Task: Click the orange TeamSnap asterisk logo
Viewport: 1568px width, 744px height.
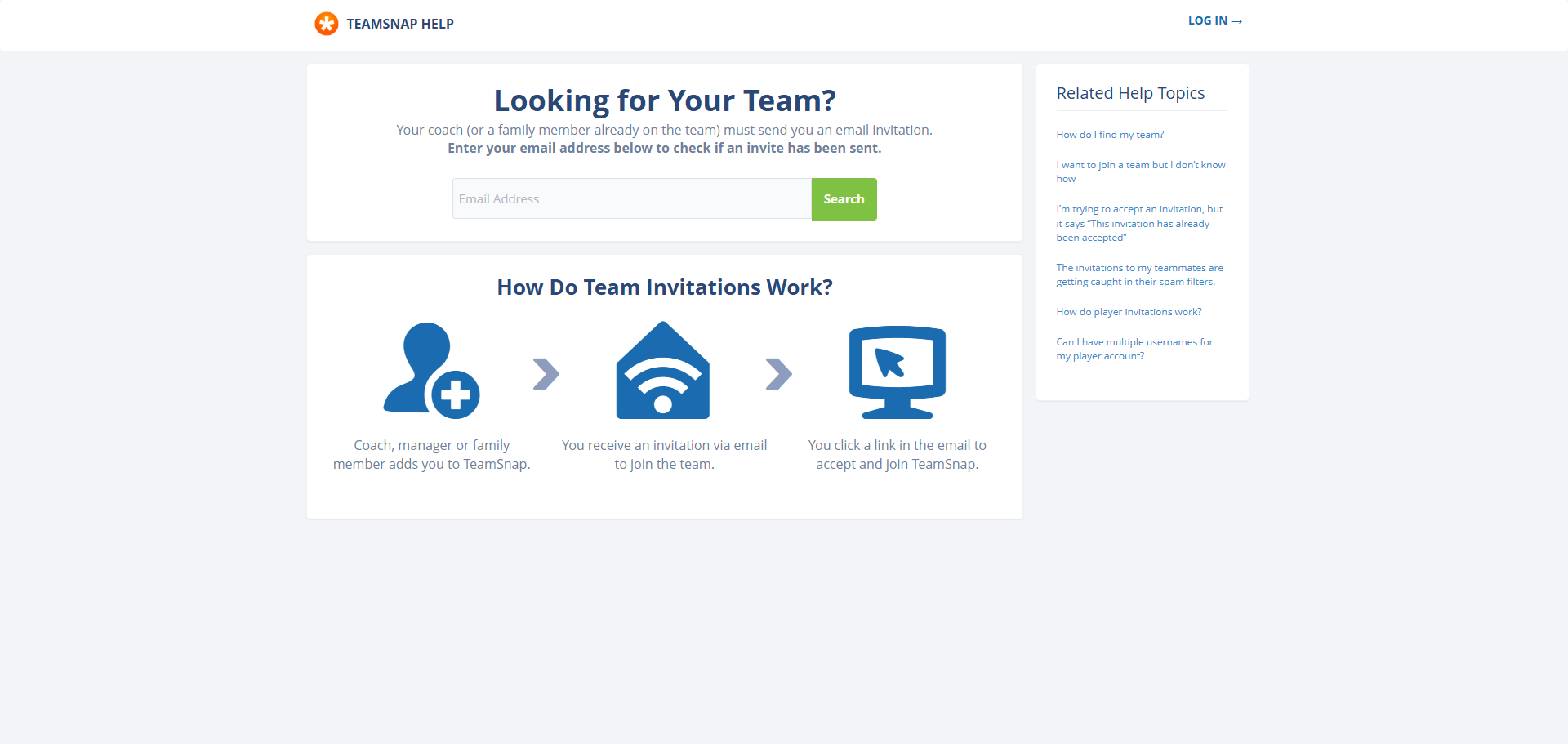Action: click(x=326, y=24)
